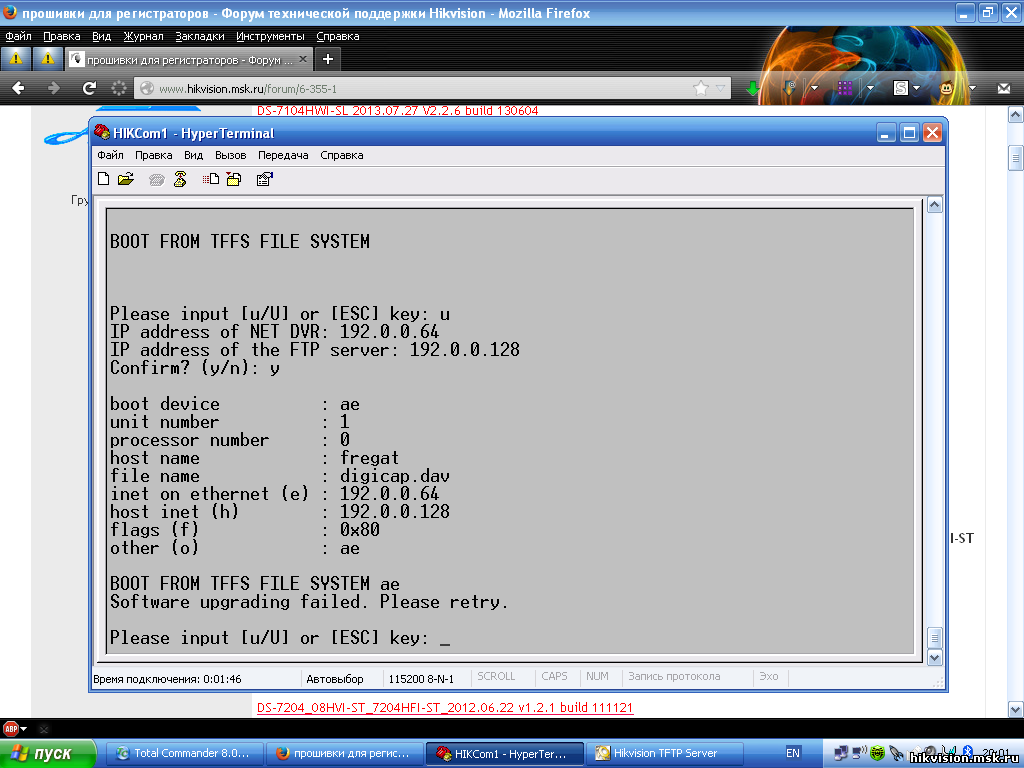Click the connection time 0:01:46 status
Viewport: 1024px width, 768px height.
click(x=167, y=679)
